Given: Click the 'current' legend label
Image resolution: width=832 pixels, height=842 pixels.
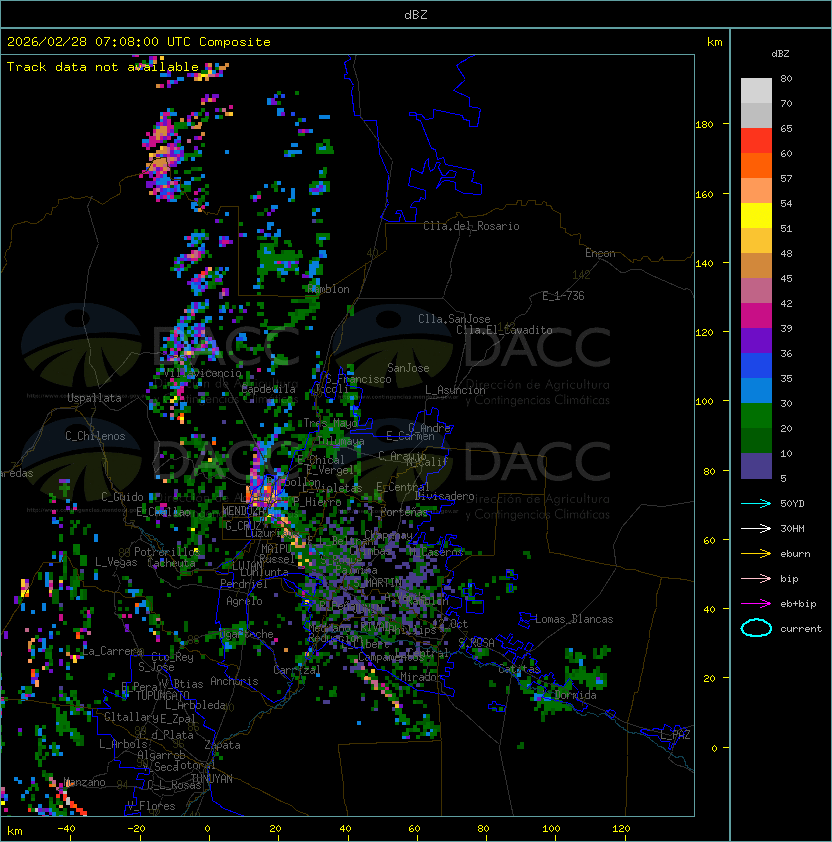Looking at the screenshot, I should coord(801,628).
